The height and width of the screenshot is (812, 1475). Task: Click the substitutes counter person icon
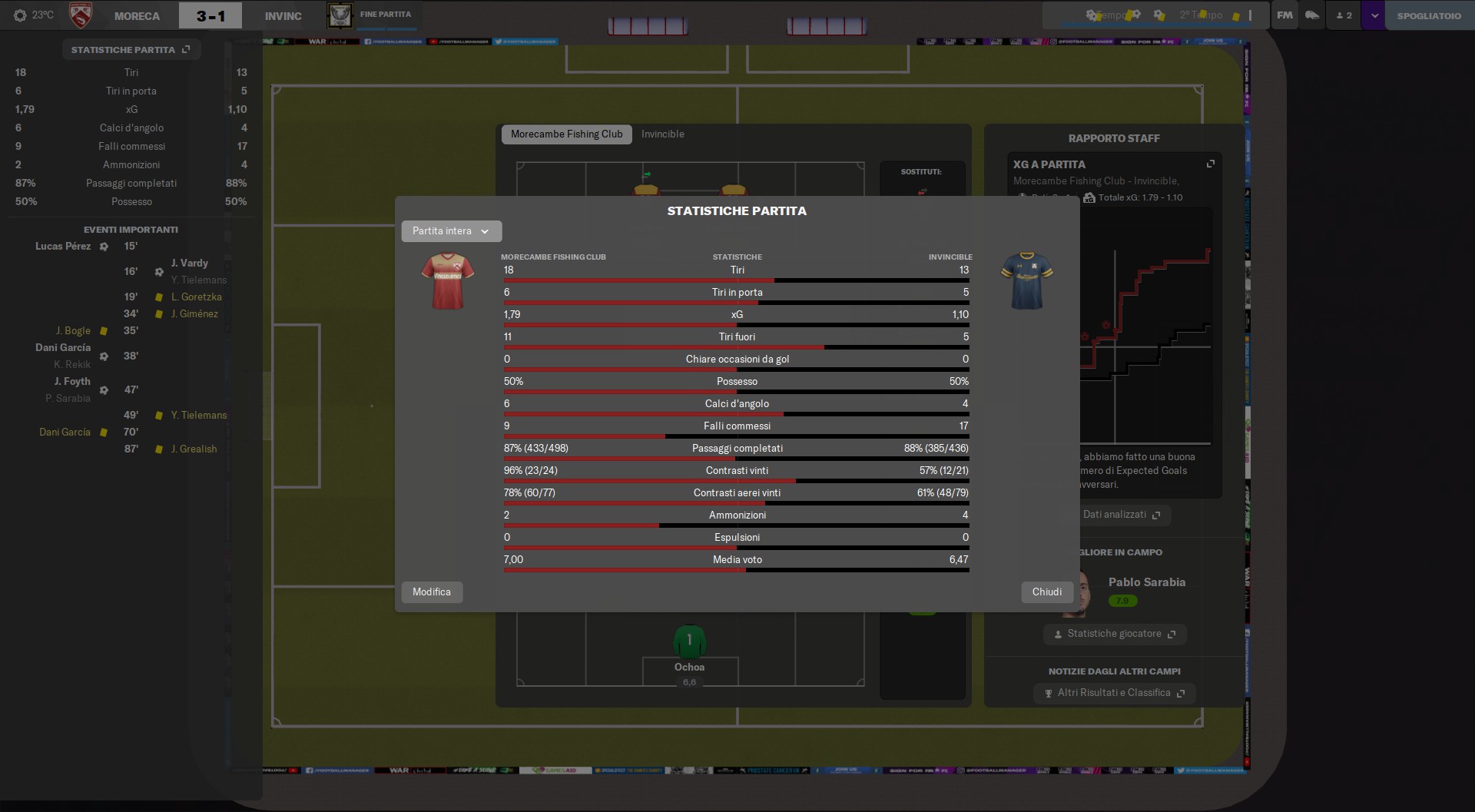1344,15
